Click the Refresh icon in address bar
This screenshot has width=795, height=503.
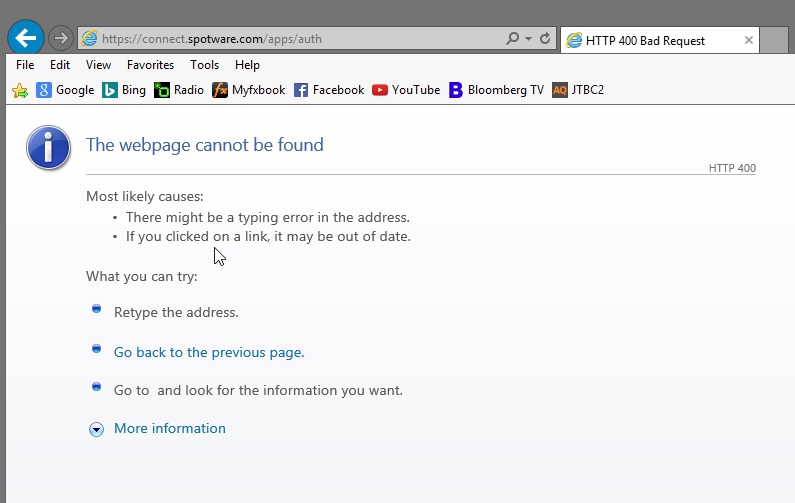click(x=545, y=39)
